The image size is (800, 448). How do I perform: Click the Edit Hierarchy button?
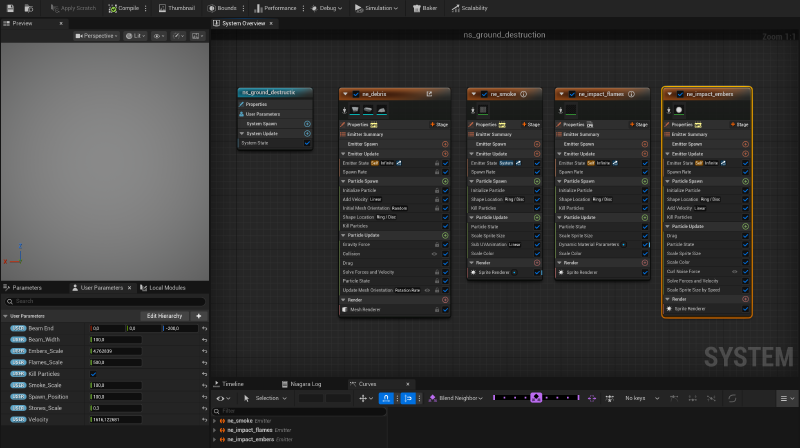pos(165,316)
